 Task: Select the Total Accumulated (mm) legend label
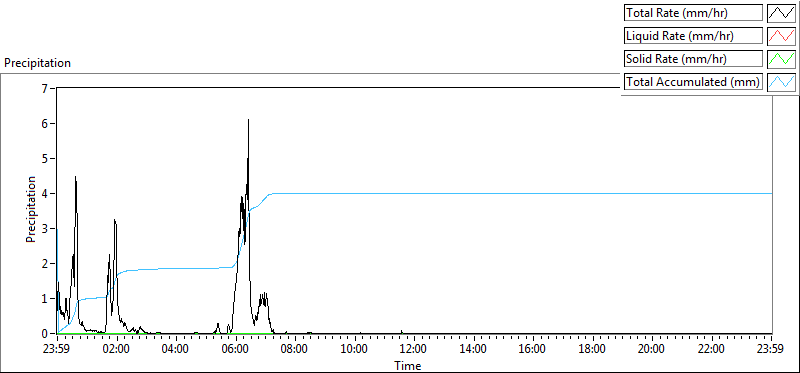point(693,82)
